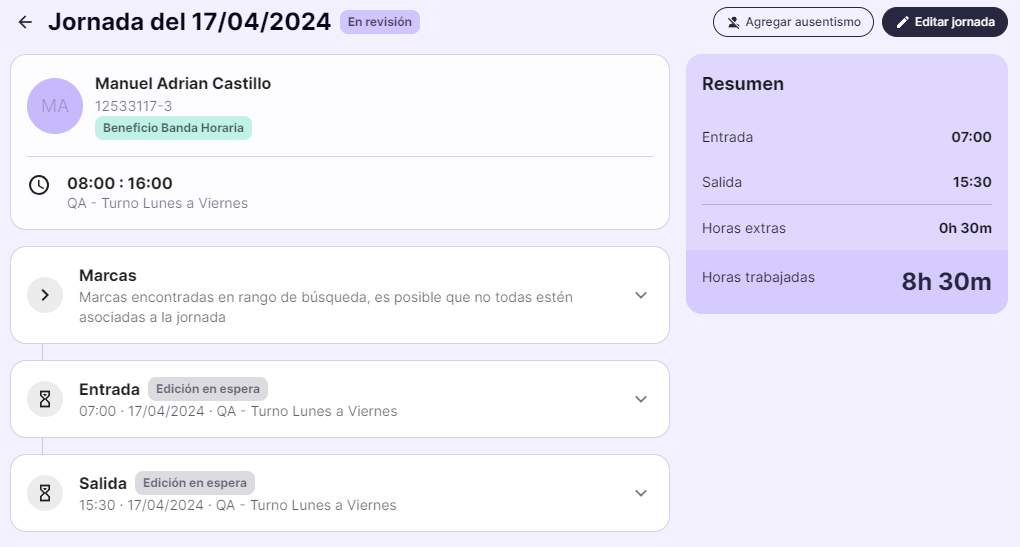Select the employee name Manuel Adrian Castillo

tap(183, 83)
